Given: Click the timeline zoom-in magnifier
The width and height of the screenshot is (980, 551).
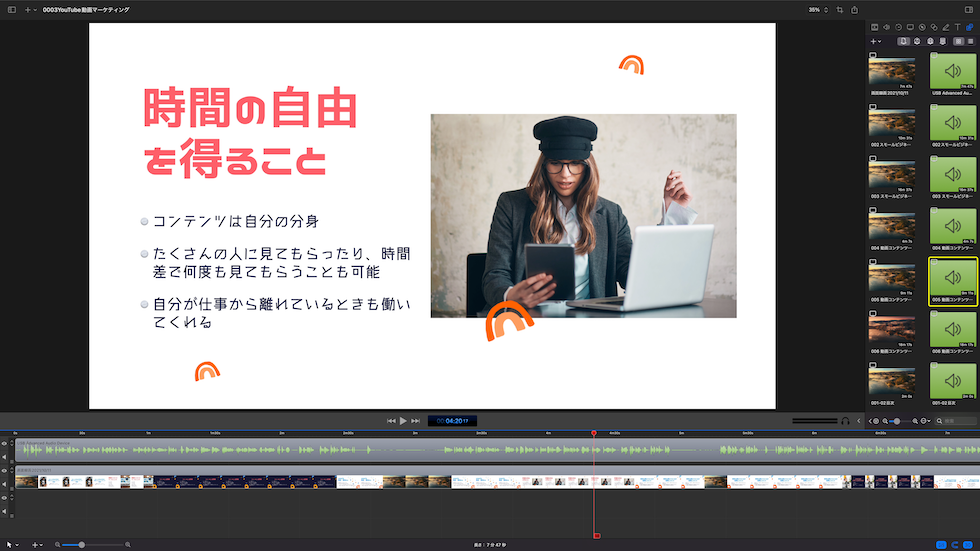Looking at the screenshot, I should (x=128, y=545).
